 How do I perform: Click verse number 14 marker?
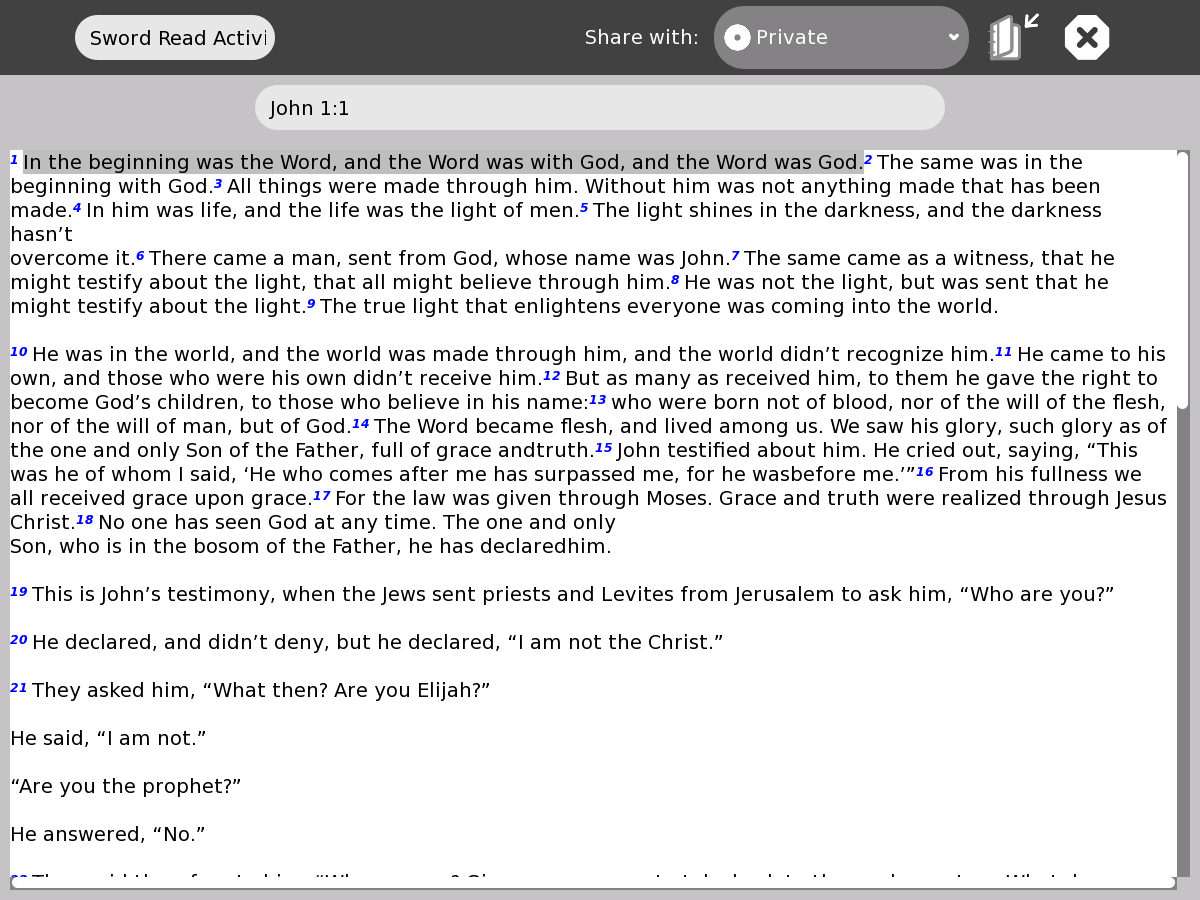click(361, 424)
